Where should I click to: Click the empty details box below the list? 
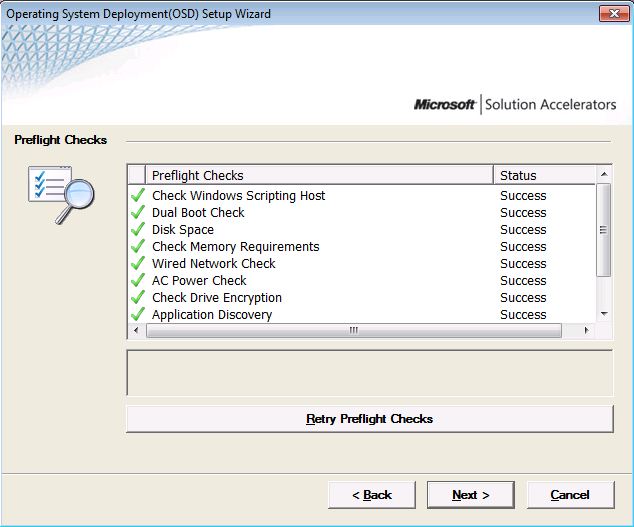point(370,373)
